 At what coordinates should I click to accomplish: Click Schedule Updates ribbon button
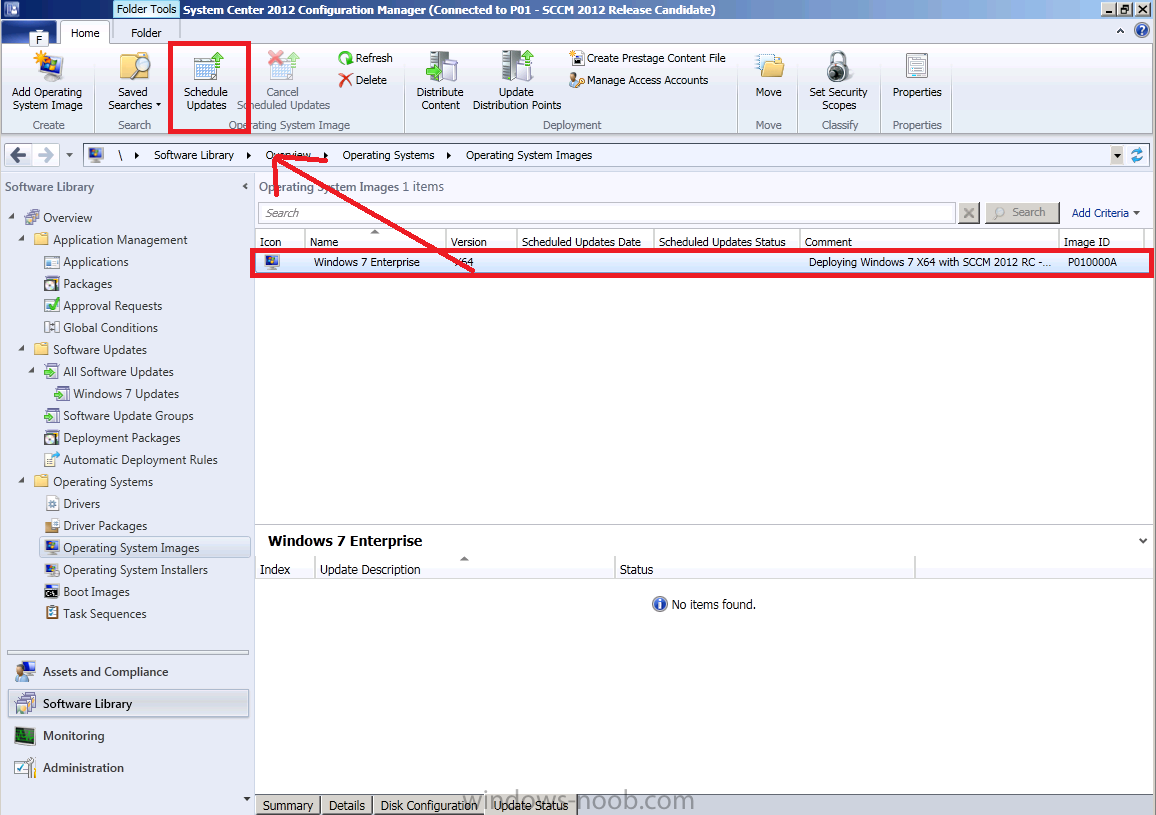coord(206,81)
